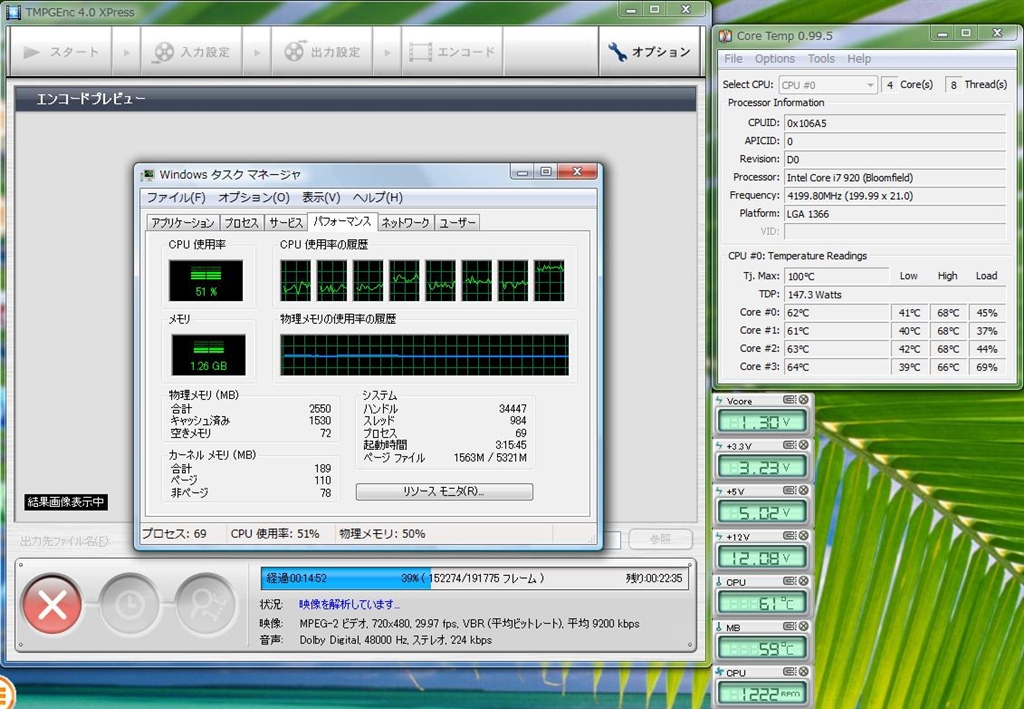This screenshot has height=709, width=1024.
Task: Open the Help menu in Core Temp
Action: click(x=859, y=59)
